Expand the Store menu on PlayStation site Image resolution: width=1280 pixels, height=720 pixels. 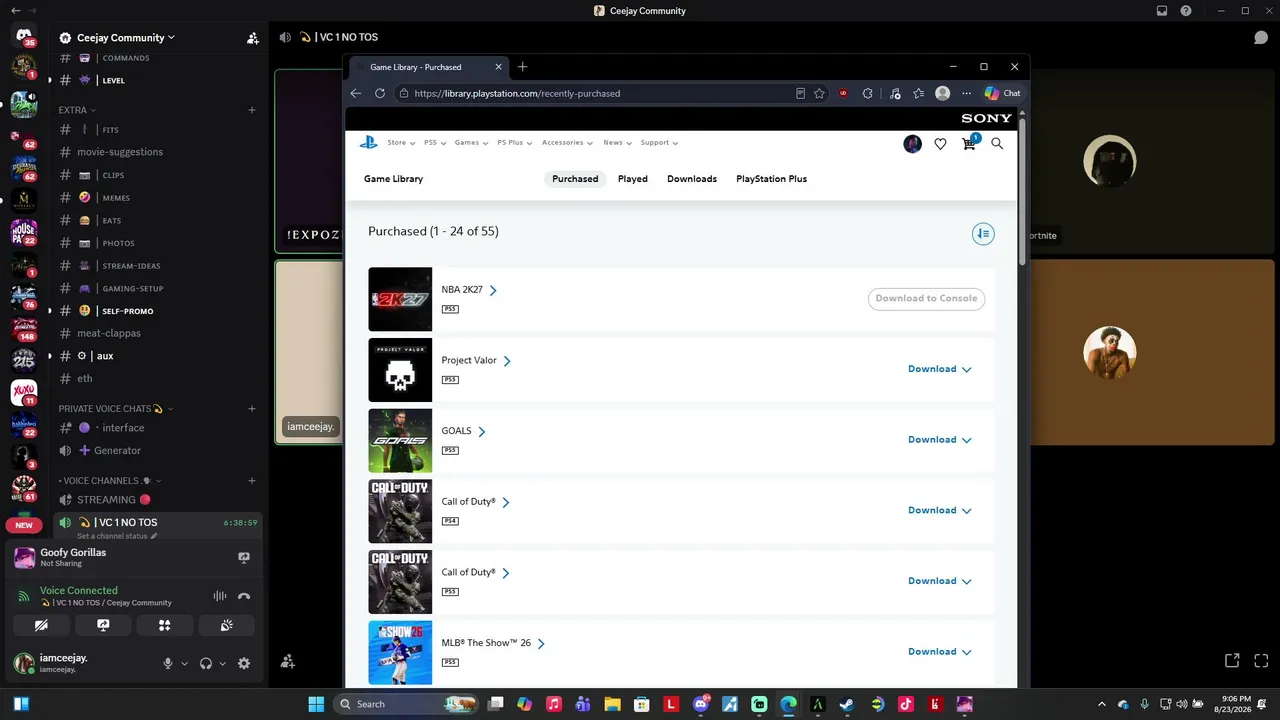pos(401,143)
